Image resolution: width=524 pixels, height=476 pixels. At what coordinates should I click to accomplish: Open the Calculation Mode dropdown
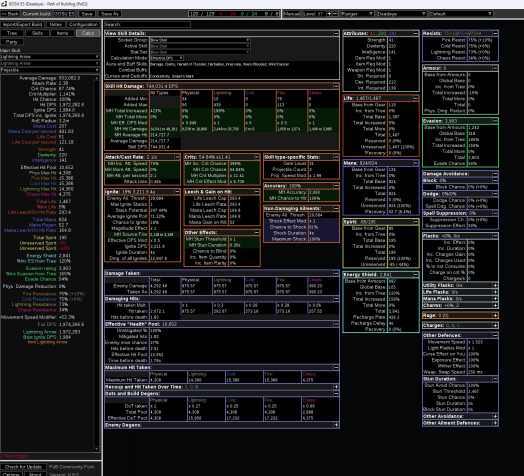pyautogui.click(x=166, y=58)
